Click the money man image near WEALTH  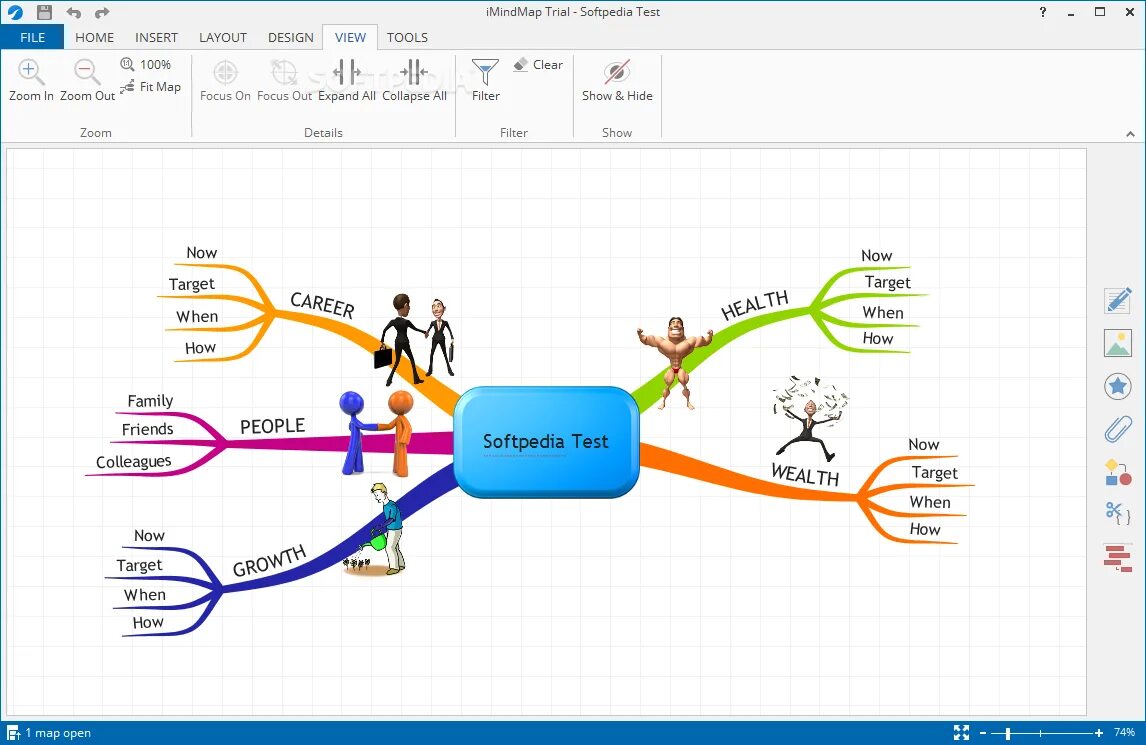809,418
